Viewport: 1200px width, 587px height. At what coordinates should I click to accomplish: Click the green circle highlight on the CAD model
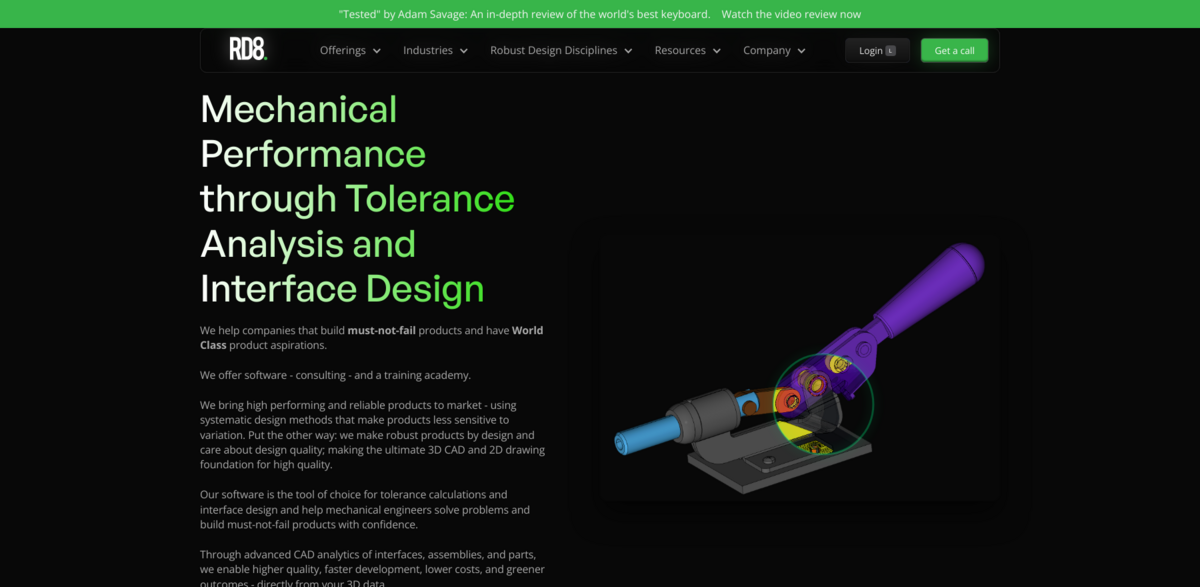click(x=827, y=403)
